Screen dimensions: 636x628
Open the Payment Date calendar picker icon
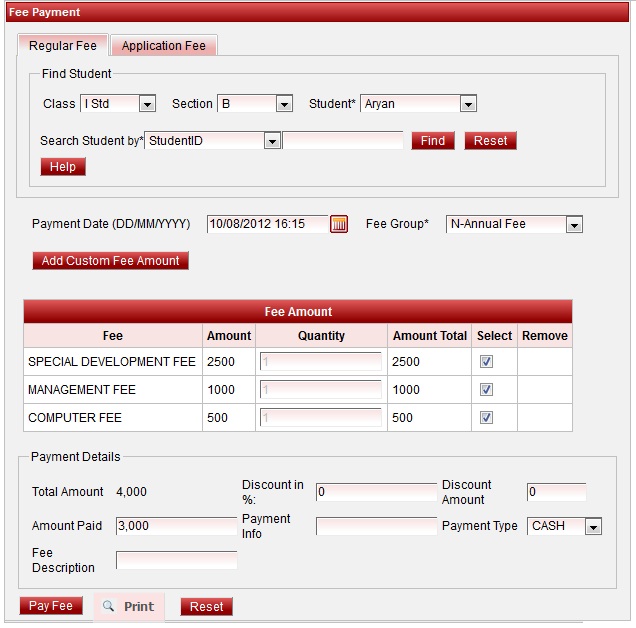[339, 225]
